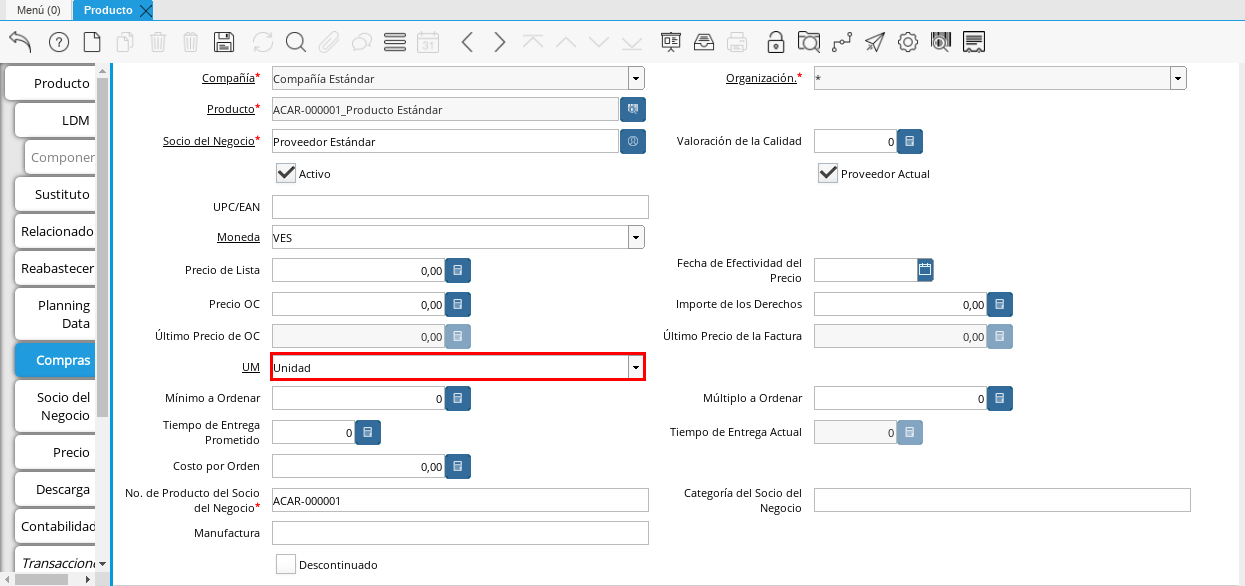The height and width of the screenshot is (586, 1245).
Task: Open the Help question mark icon
Action: (58, 42)
